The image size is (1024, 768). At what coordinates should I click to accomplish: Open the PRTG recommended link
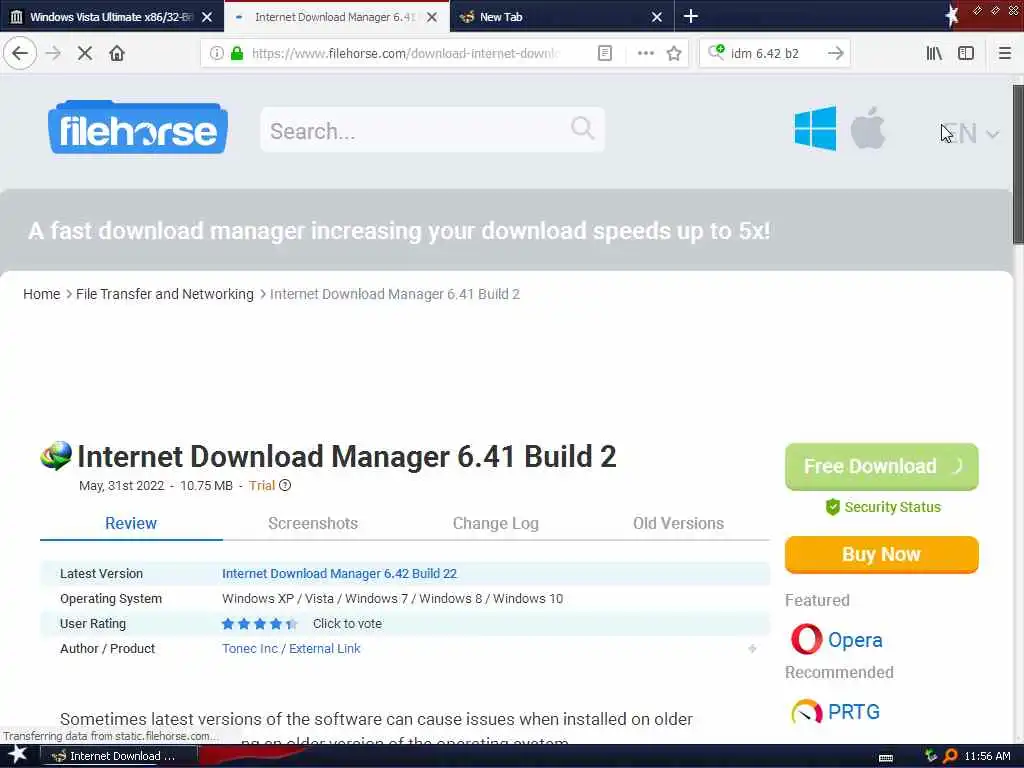(854, 711)
